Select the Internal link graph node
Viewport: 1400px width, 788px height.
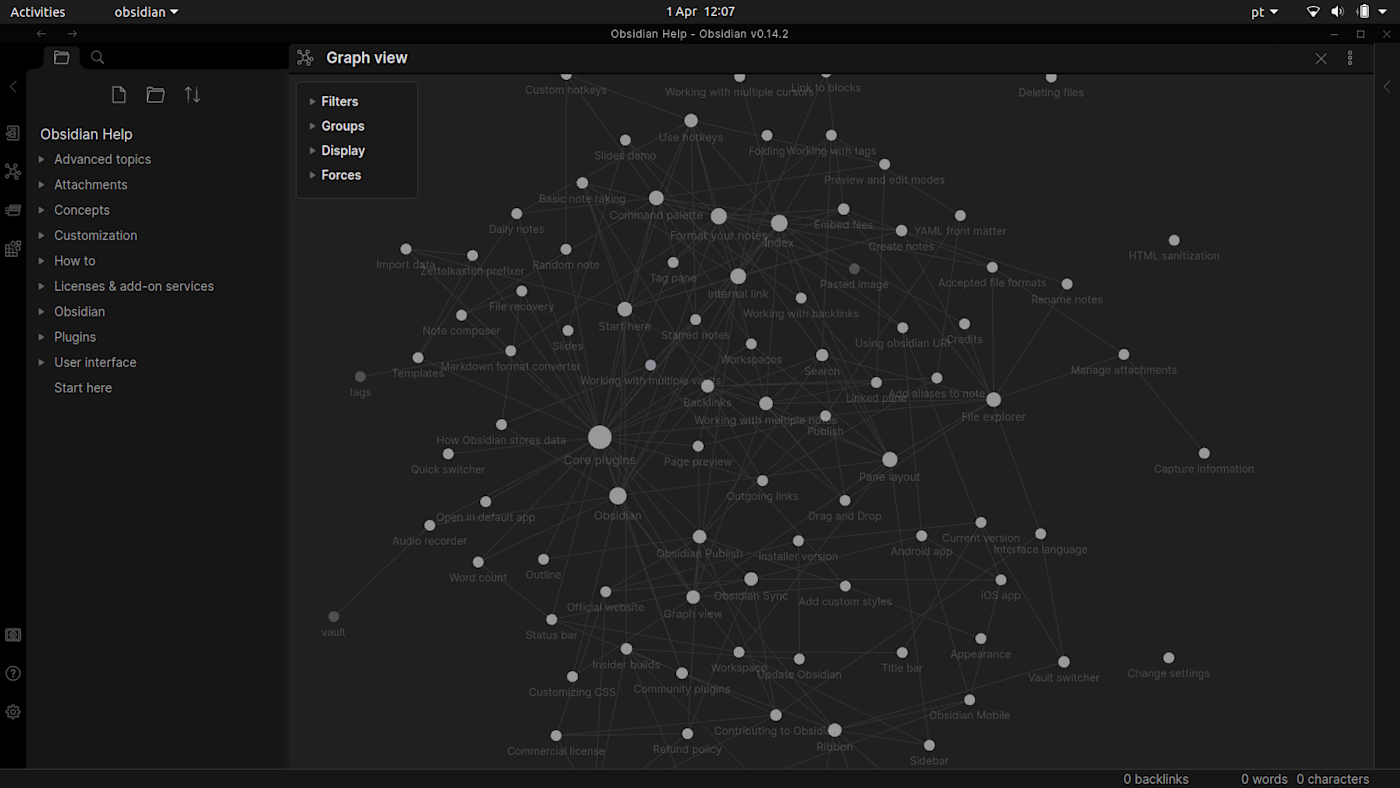738,276
